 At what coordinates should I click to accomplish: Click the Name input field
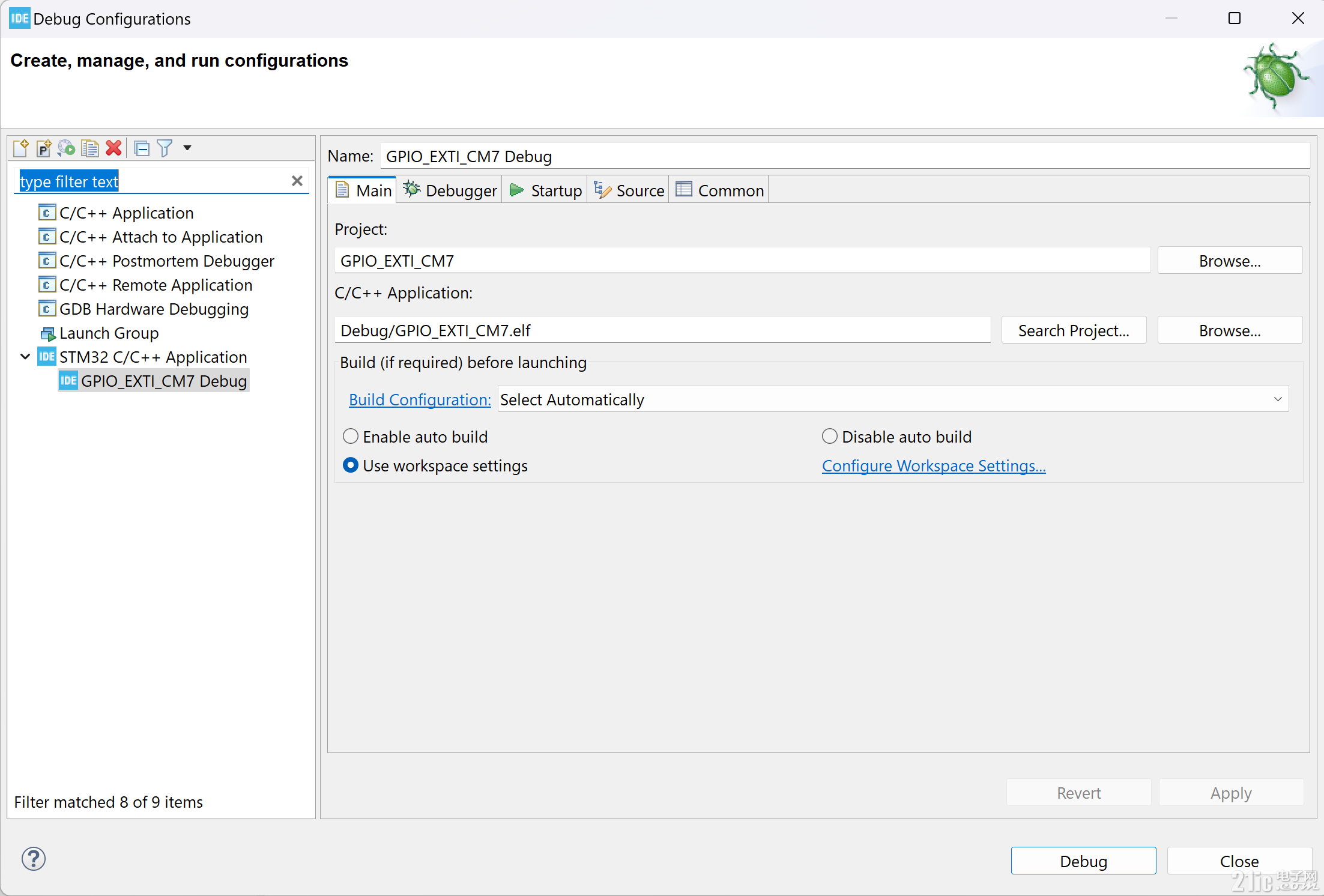pyautogui.click(x=845, y=156)
